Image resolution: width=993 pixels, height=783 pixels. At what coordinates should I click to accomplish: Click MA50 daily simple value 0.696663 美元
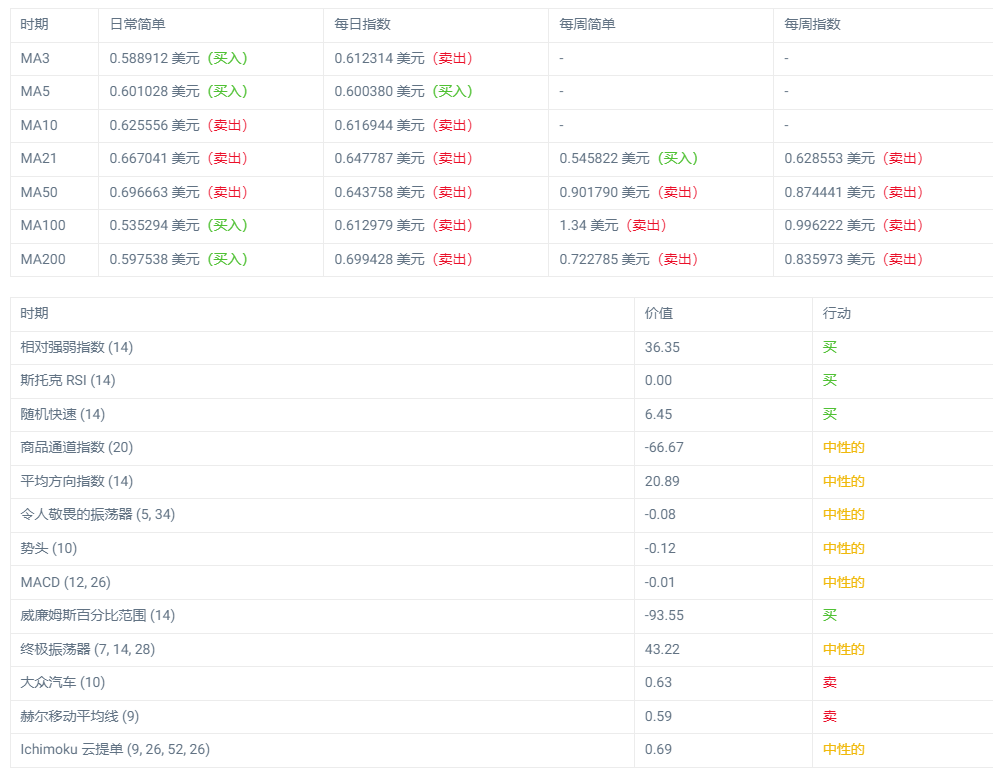click(155, 192)
